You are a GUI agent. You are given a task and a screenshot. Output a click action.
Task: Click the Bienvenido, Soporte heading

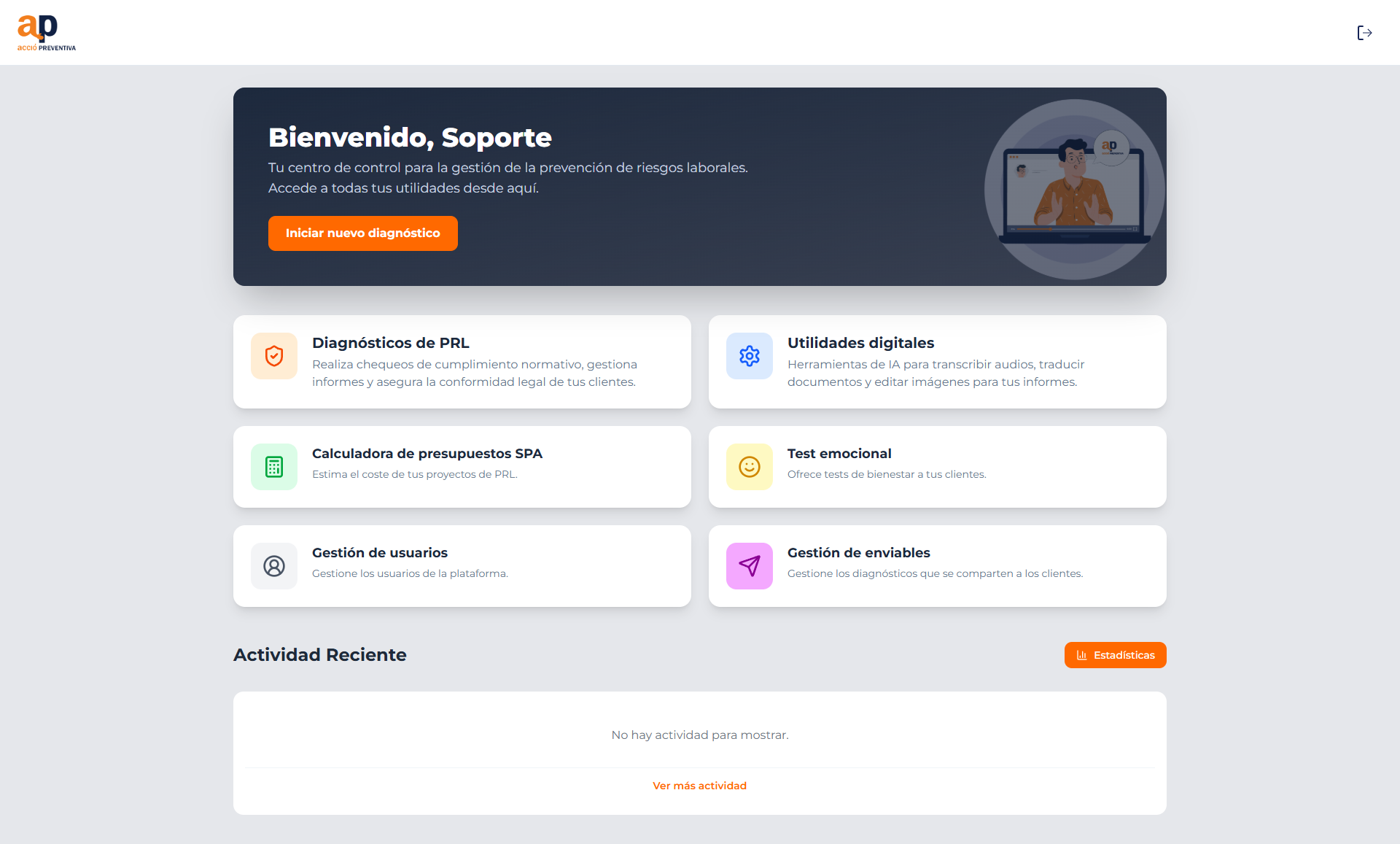[x=411, y=137]
